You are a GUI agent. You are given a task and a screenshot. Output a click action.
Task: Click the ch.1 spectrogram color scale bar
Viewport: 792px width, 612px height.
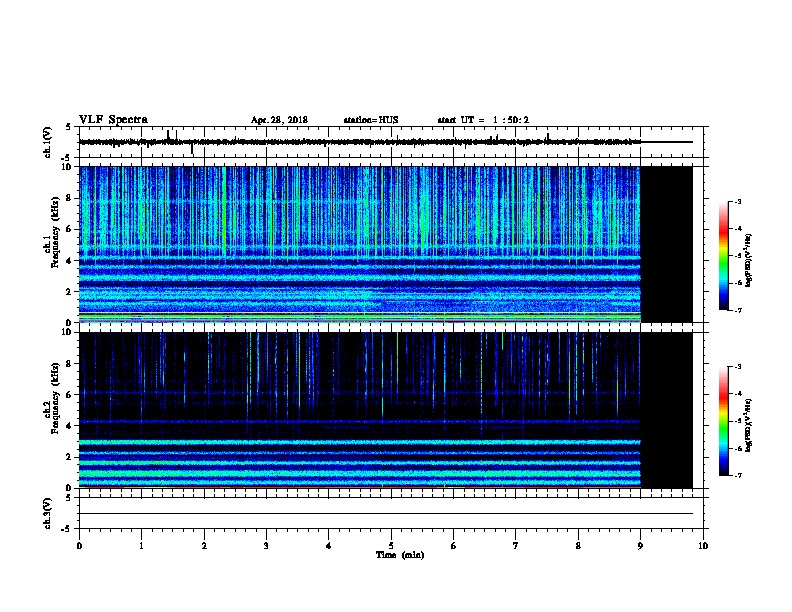723,256
